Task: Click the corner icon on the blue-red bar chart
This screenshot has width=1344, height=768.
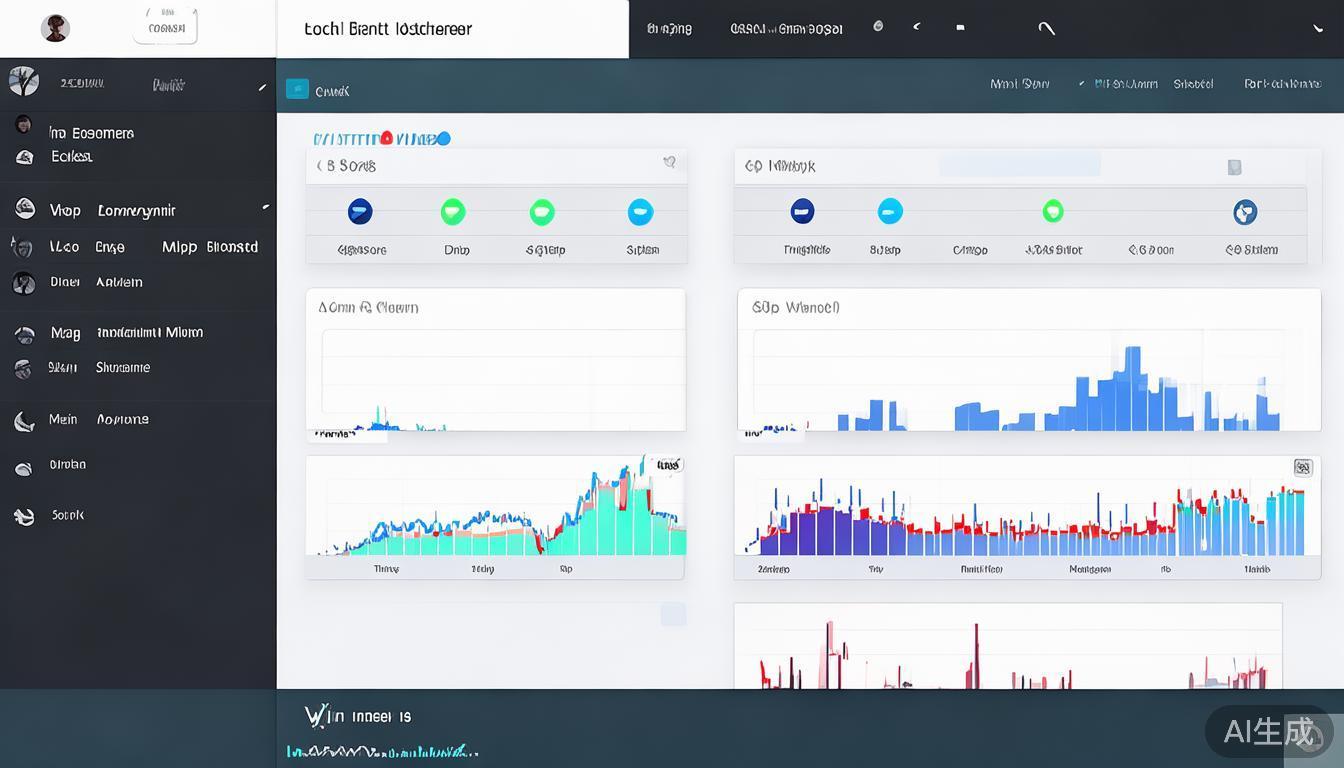Action: (x=1302, y=467)
